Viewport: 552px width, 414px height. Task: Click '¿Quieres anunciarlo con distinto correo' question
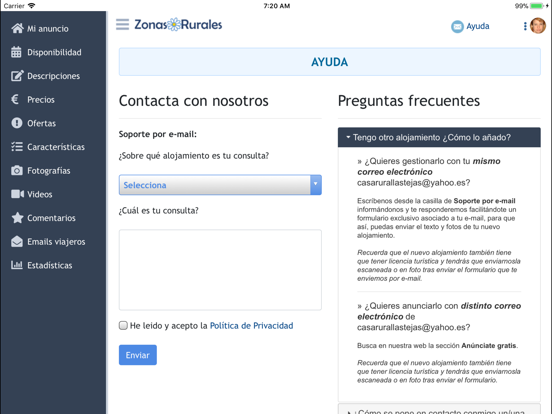point(439,316)
